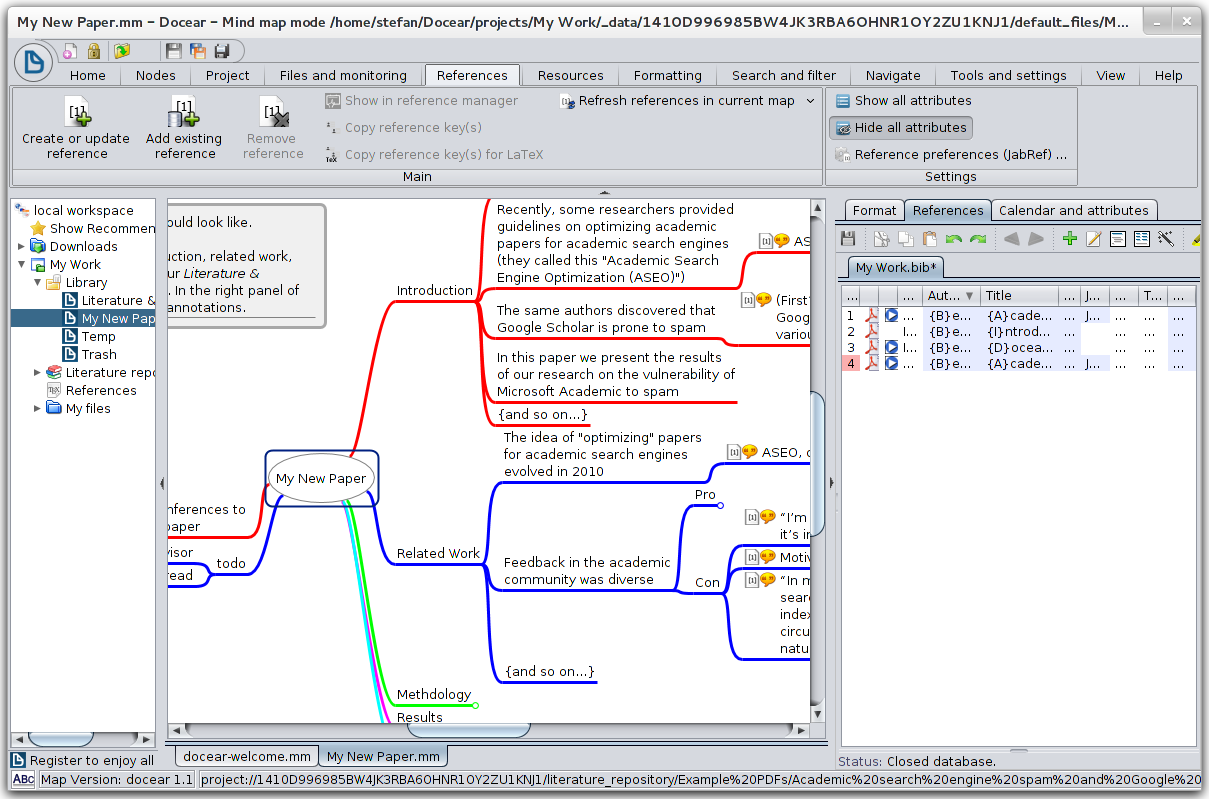Viewport: 1209px width, 799px height.
Task: Expand the Downloads tree node
Action: pos(22,246)
